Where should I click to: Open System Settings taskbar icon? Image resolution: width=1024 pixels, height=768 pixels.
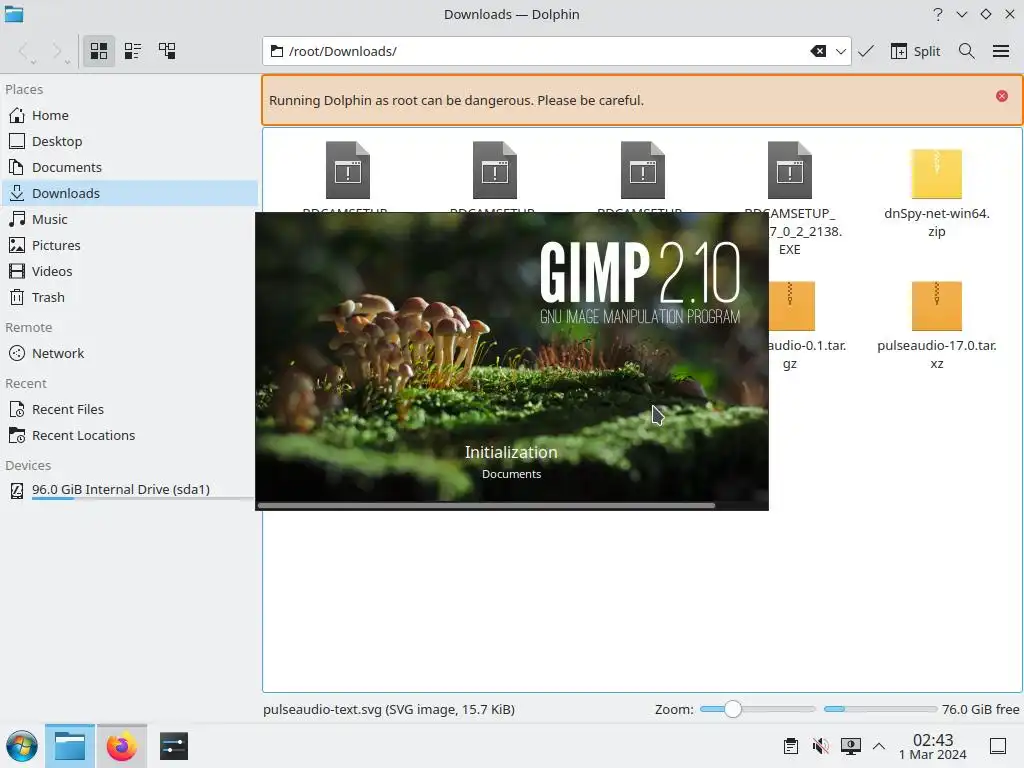coord(174,746)
